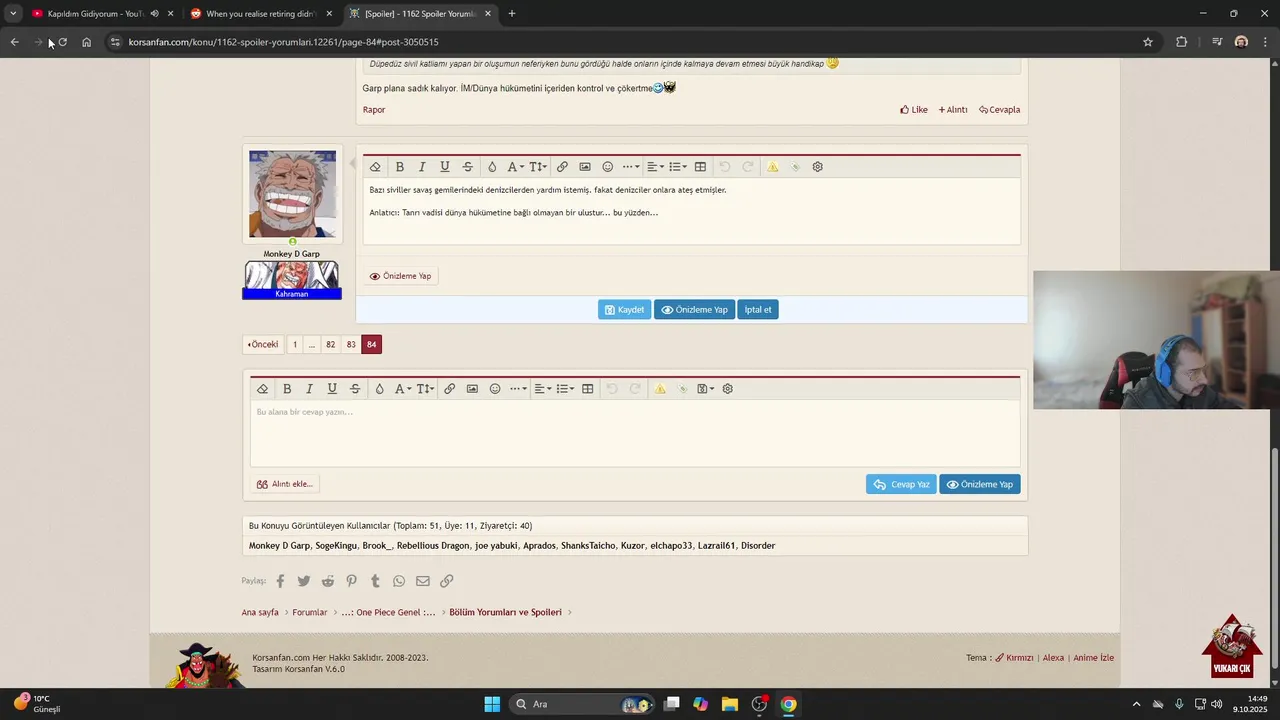
Task: Click Cevapla reply link on post
Action: [x=1000, y=110]
